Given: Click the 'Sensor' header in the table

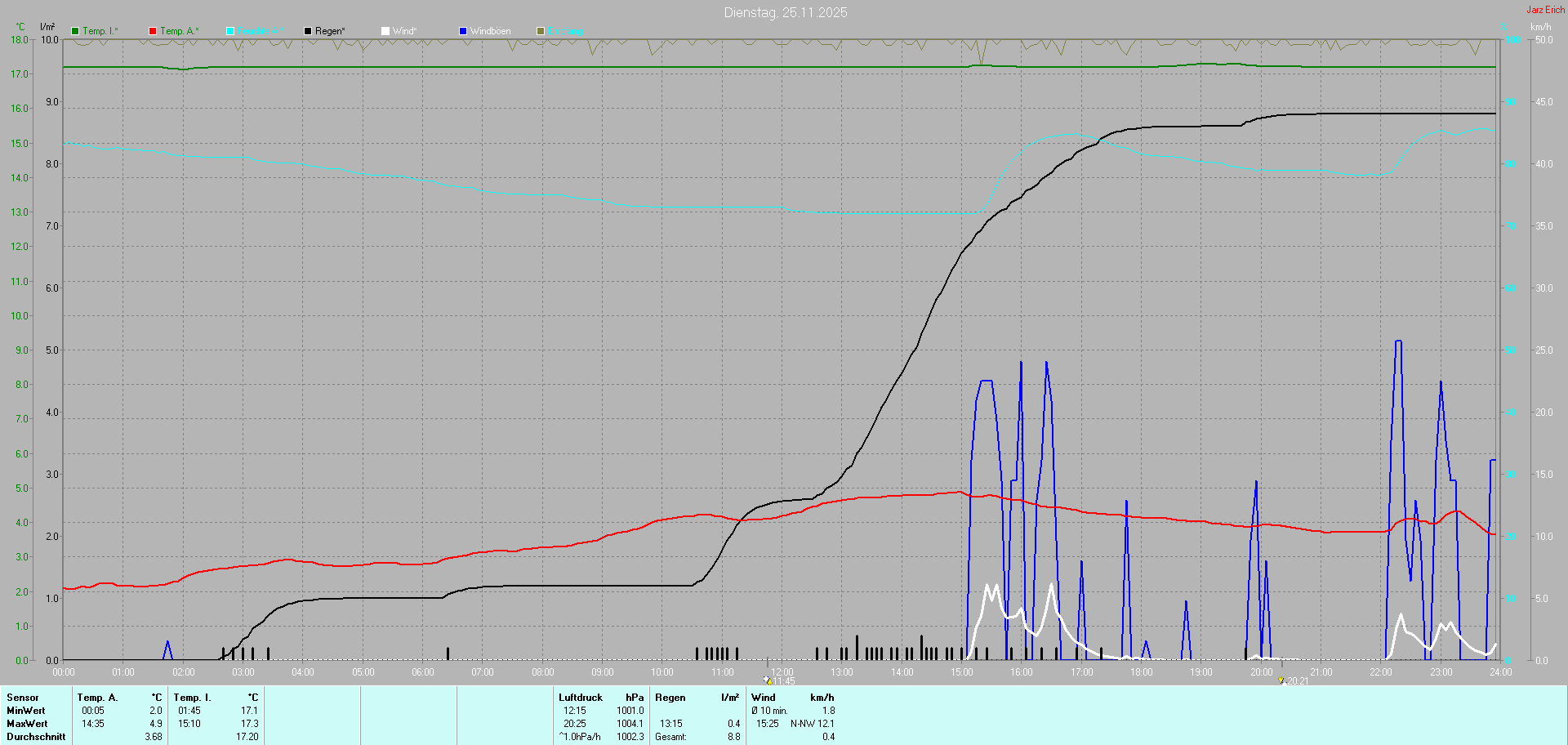Looking at the screenshot, I should [x=23, y=698].
